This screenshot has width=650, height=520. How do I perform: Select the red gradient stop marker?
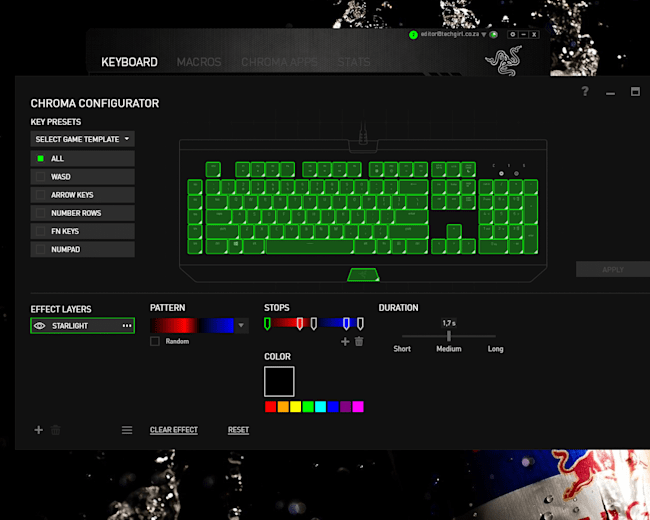(x=300, y=323)
